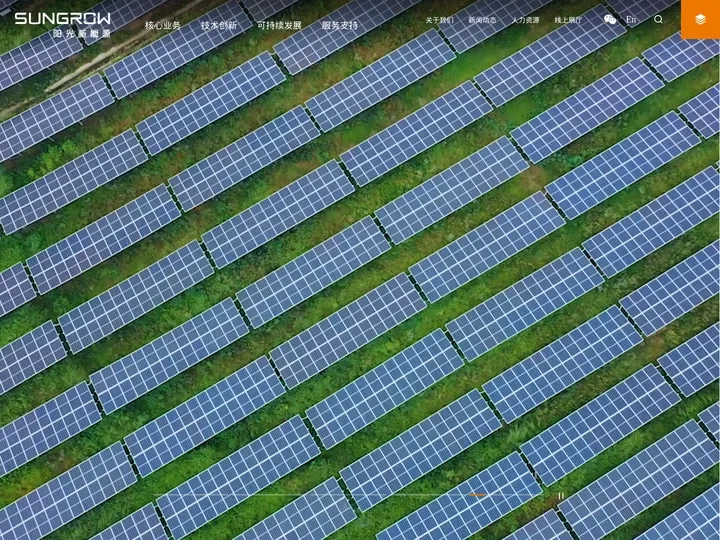Go to 关于我们 page
Viewport: 720px width, 540px height.
pyautogui.click(x=439, y=20)
